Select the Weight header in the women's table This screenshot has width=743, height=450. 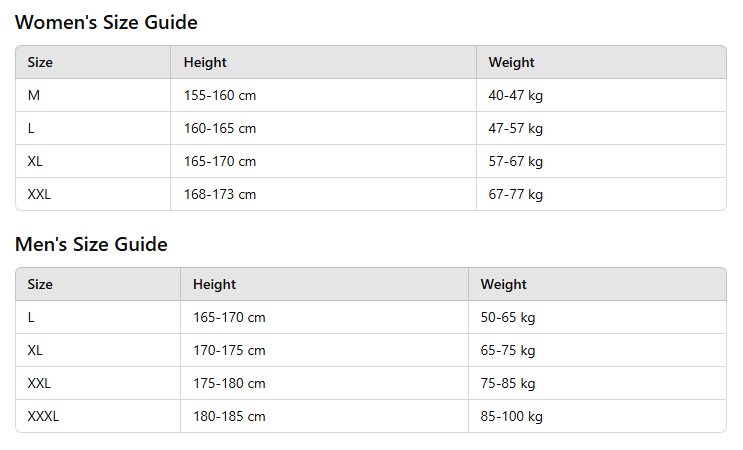coord(511,62)
